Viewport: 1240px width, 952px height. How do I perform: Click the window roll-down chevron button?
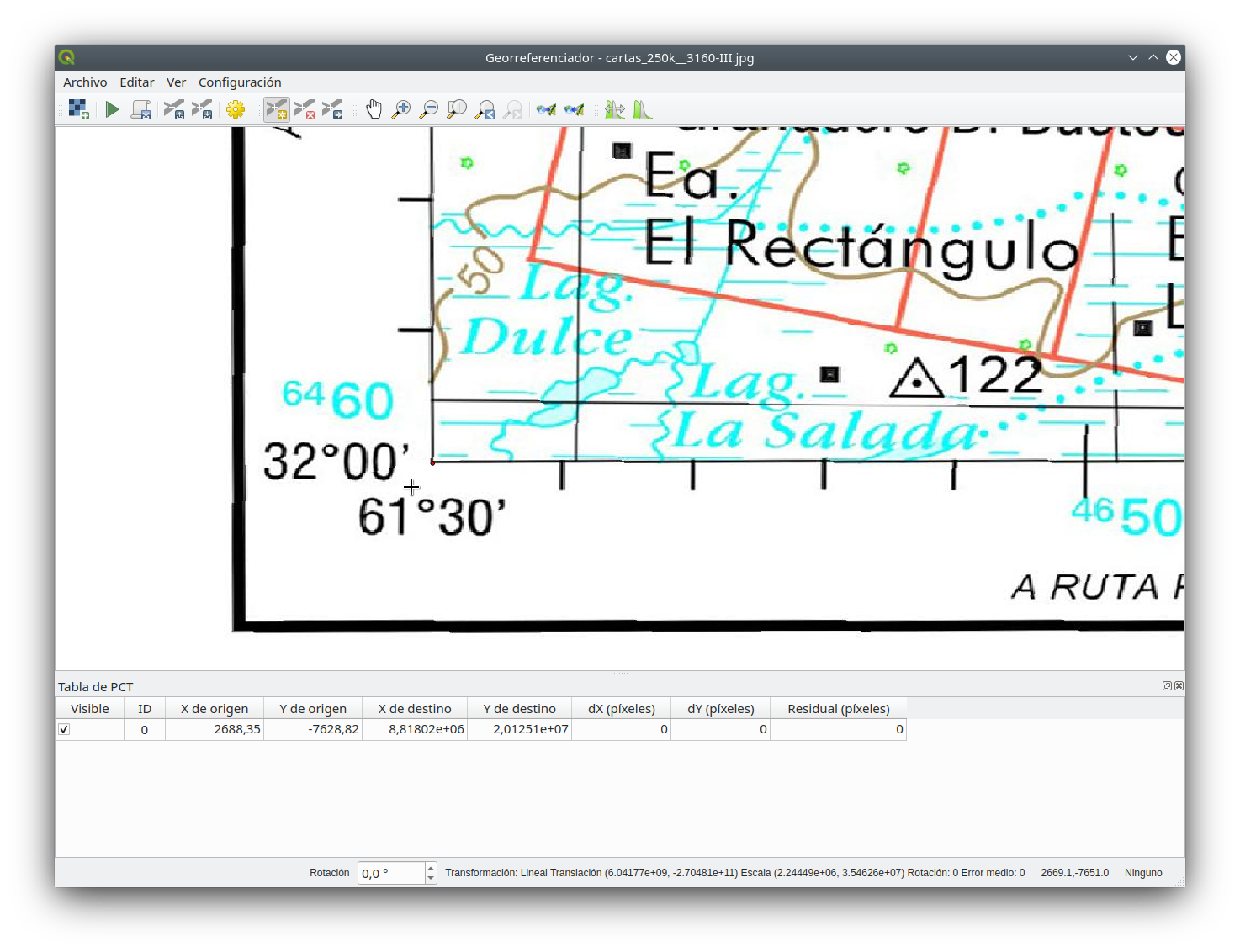(1133, 57)
